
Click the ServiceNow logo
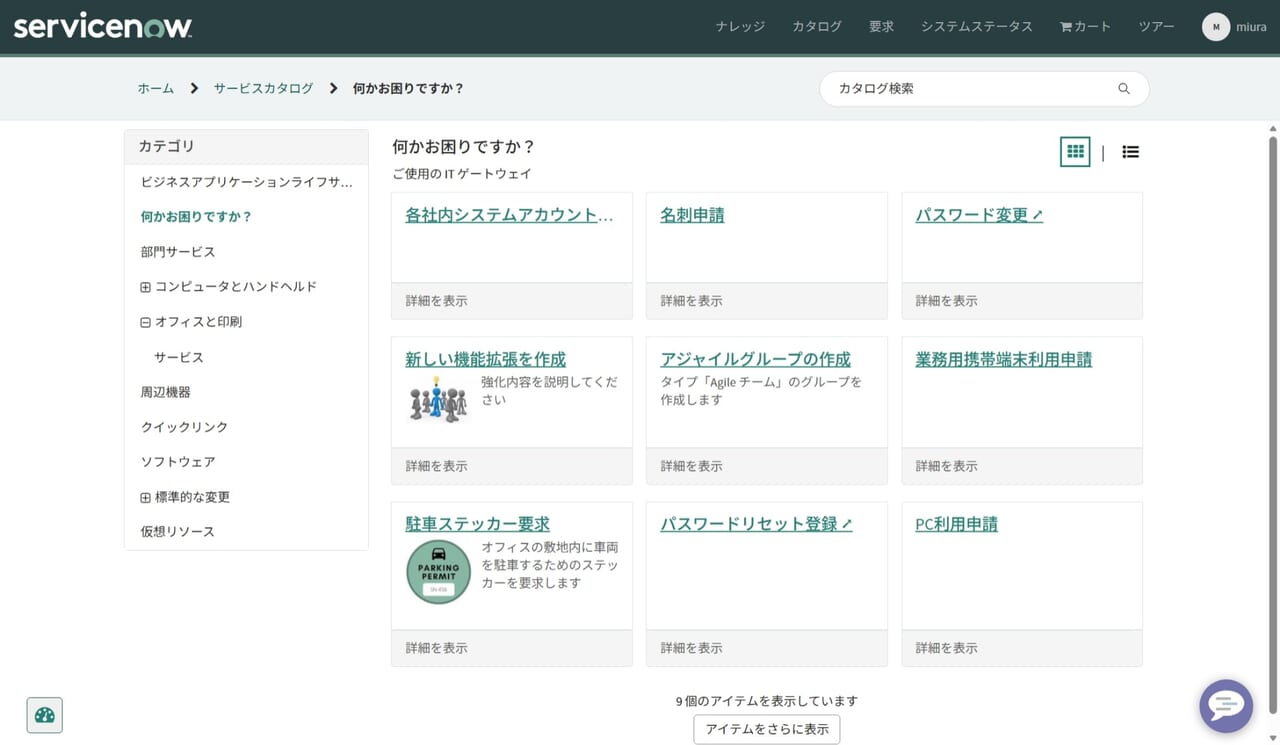(x=103, y=27)
